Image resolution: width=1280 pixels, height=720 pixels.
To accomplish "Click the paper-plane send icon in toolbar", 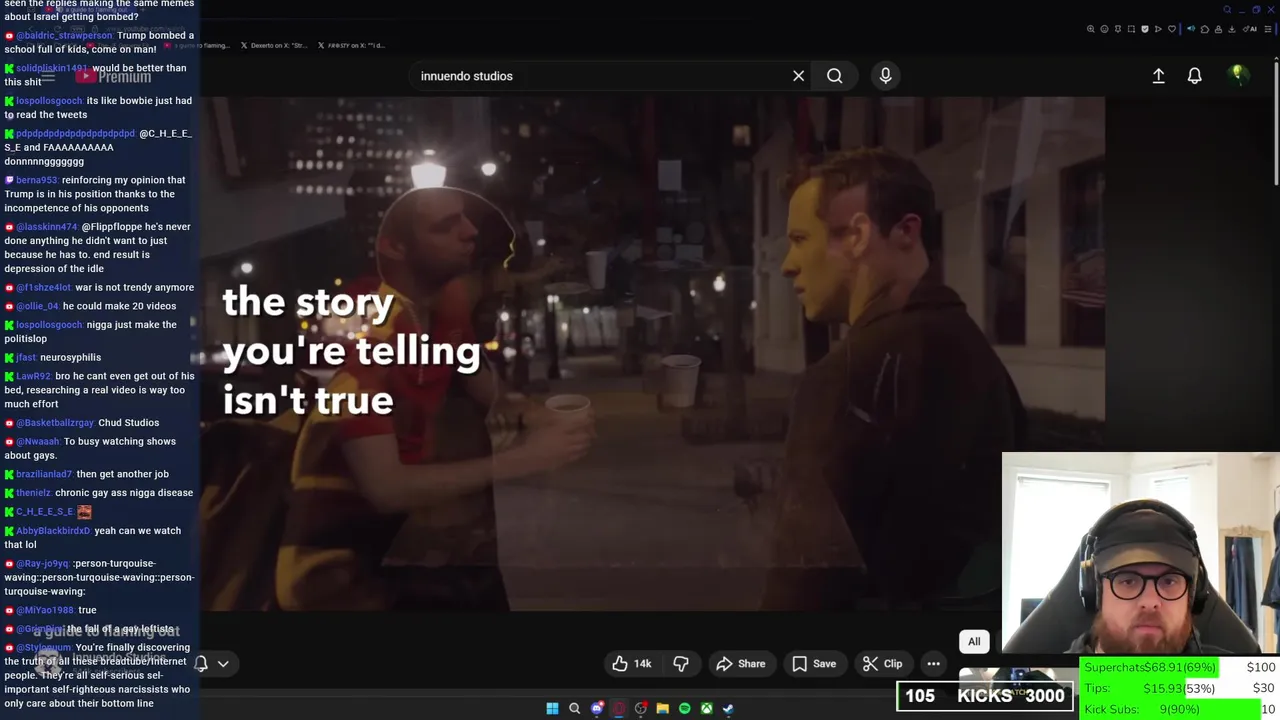I will [x=1158, y=29].
